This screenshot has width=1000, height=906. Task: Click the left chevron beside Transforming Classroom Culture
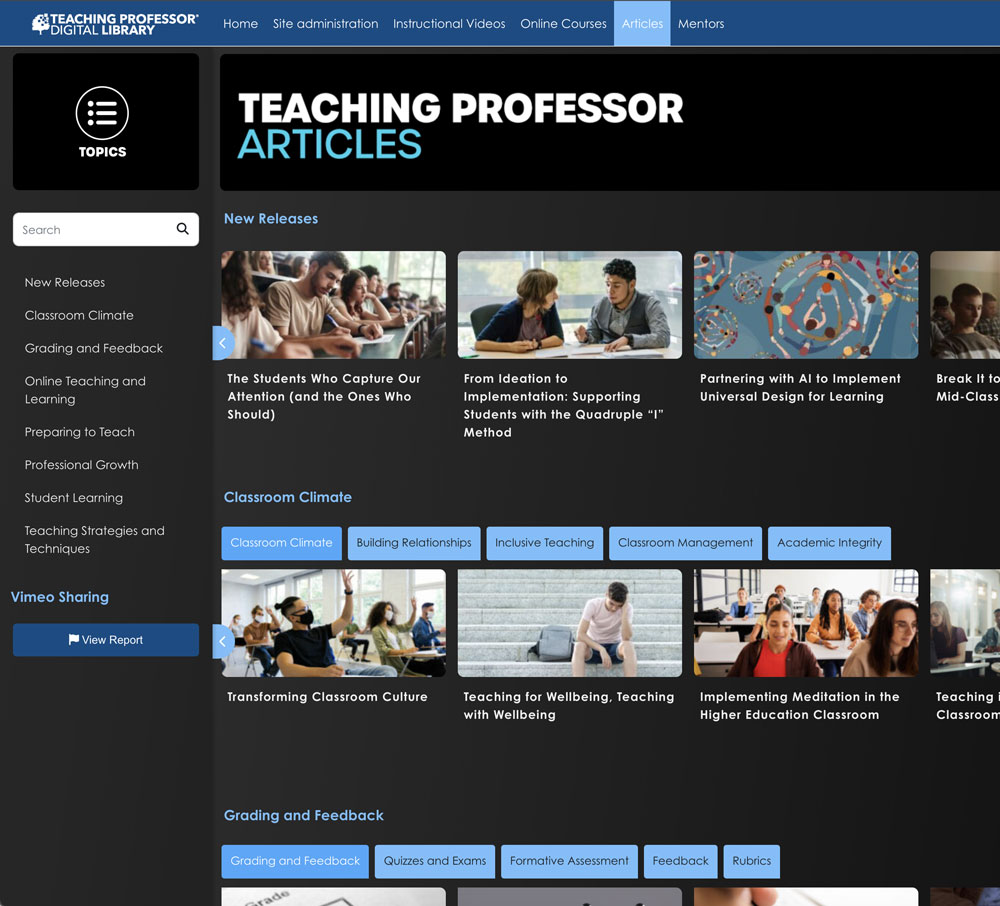(222, 641)
